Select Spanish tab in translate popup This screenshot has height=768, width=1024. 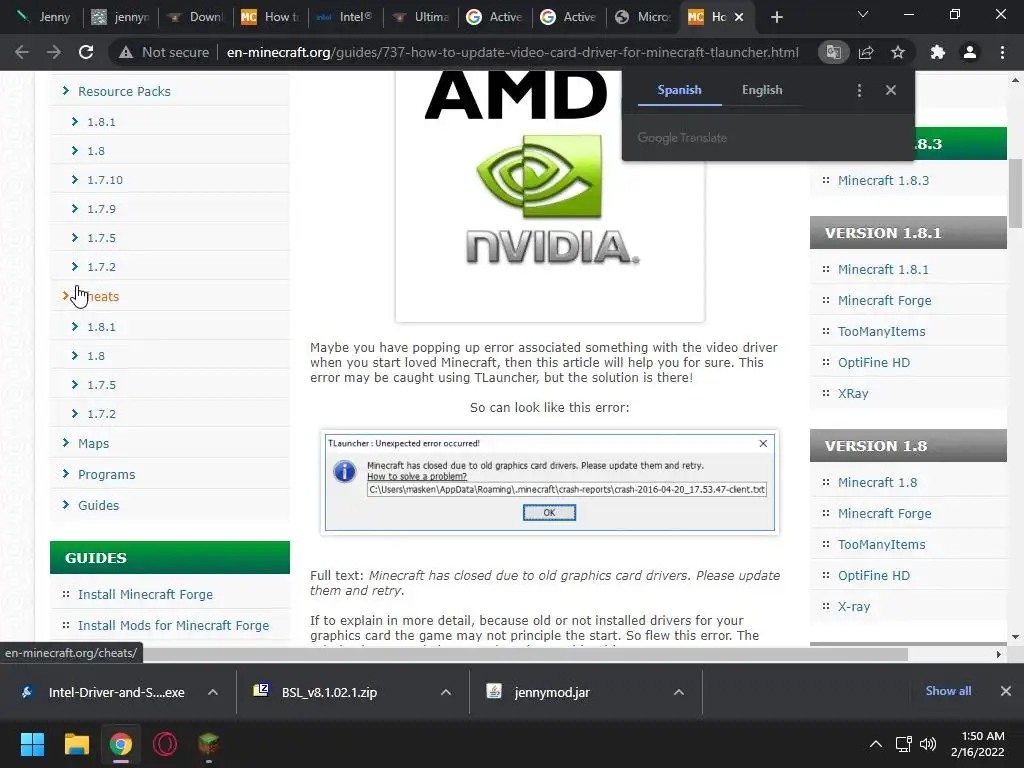click(x=679, y=90)
